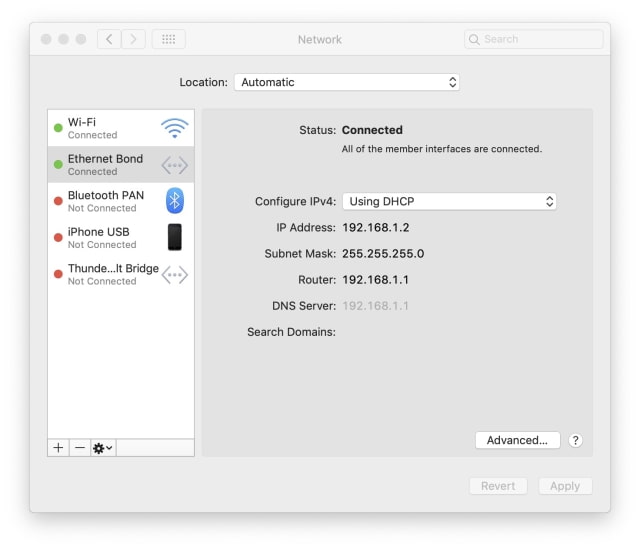
Task: Go back with the left arrow
Action: pyautogui.click(x=108, y=39)
